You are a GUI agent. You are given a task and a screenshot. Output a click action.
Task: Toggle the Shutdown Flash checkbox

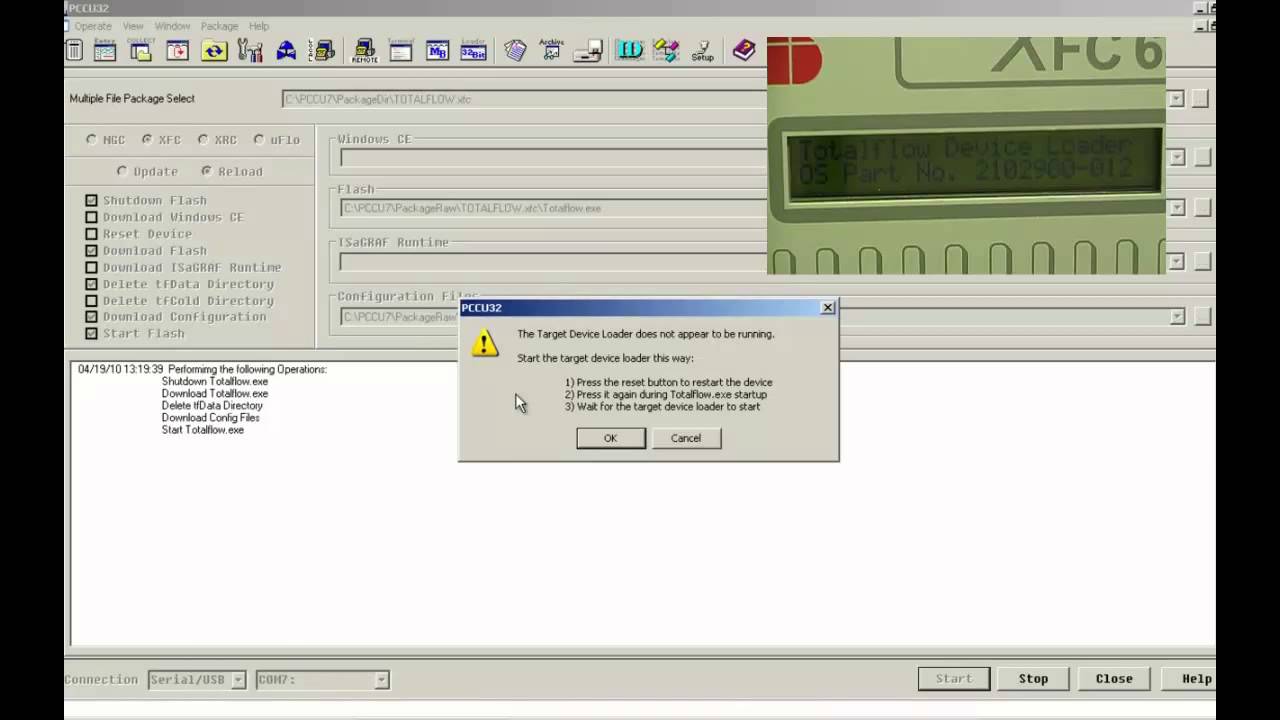point(92,200)
